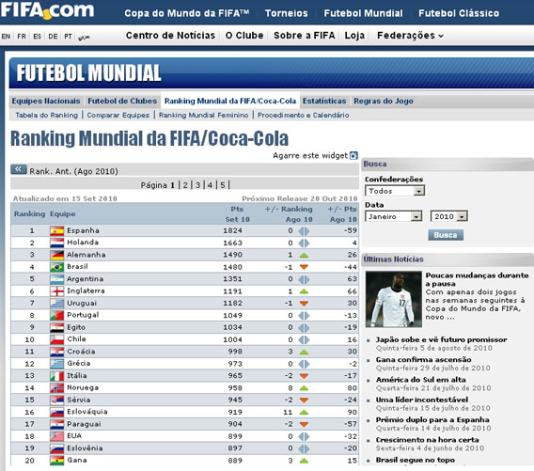Expand the Federações menu
The image size is (534, 471).
click(x=410, y=35)
